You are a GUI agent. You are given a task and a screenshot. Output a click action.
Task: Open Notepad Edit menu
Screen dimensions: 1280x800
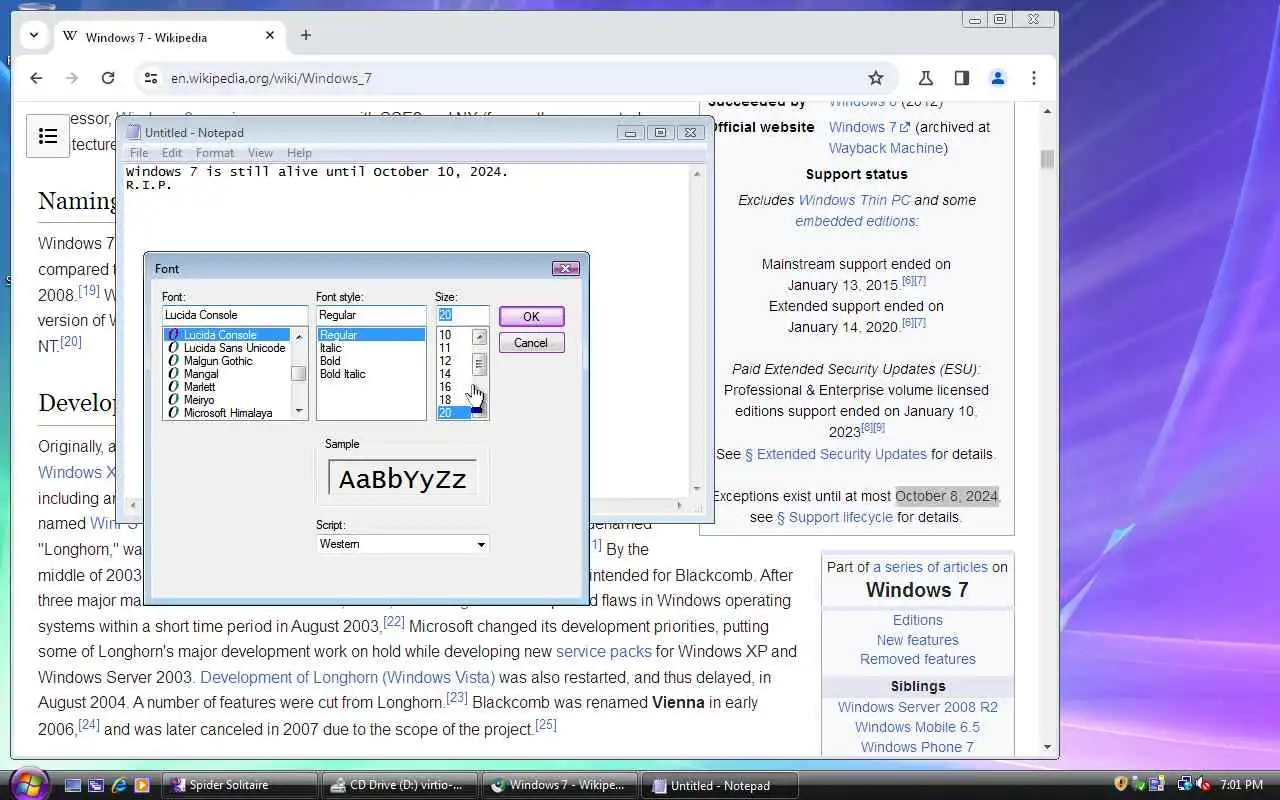click(172, 153)
